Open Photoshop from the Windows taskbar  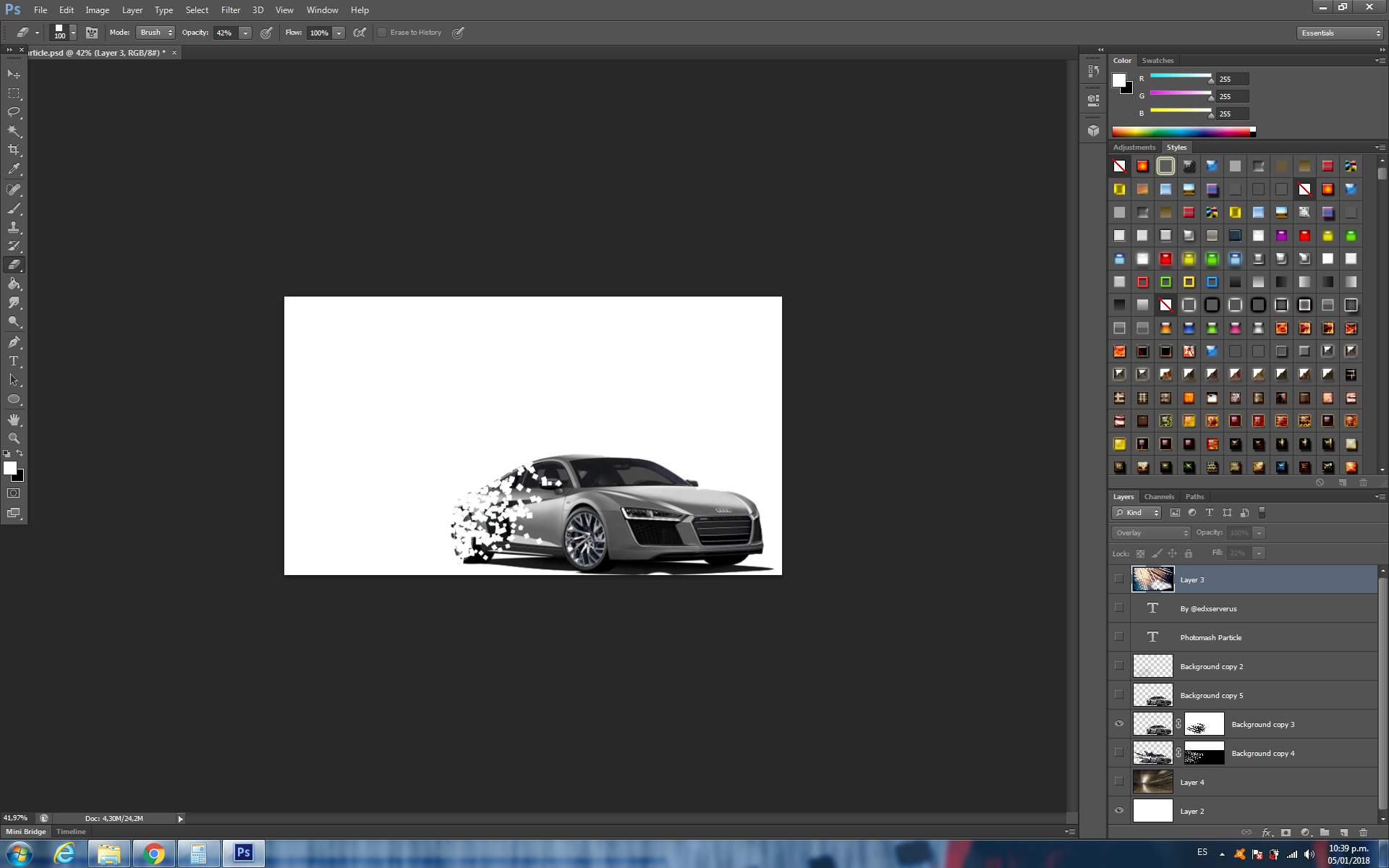coord(244,853)
